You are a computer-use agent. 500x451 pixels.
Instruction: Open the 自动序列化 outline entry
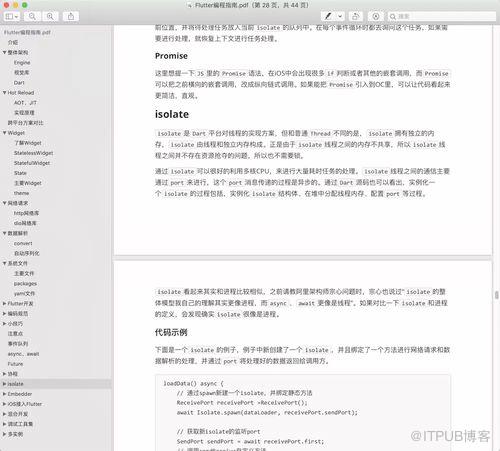[x=27, y=253]
